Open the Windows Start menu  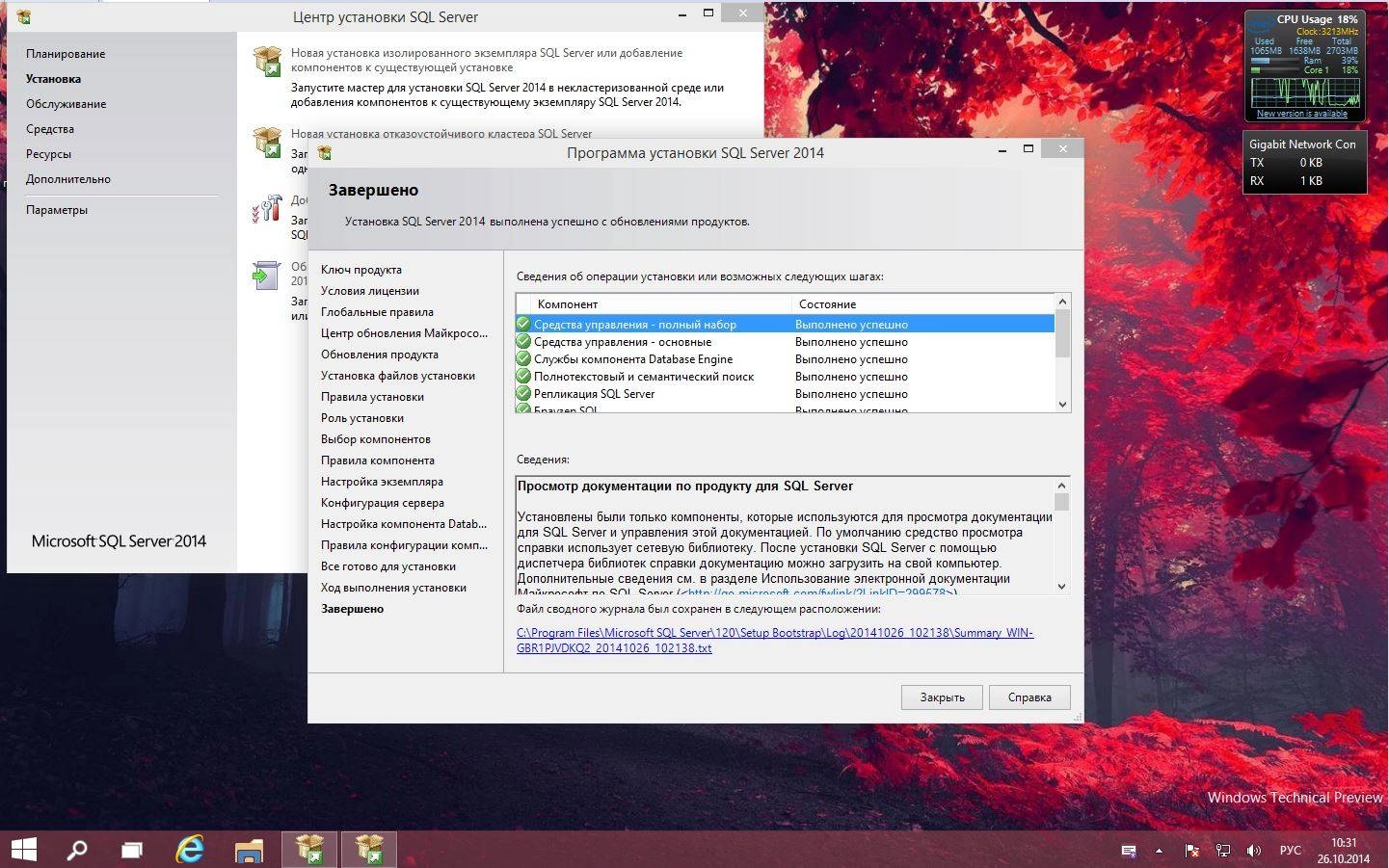pyautogui.click(x=23, y=850)
